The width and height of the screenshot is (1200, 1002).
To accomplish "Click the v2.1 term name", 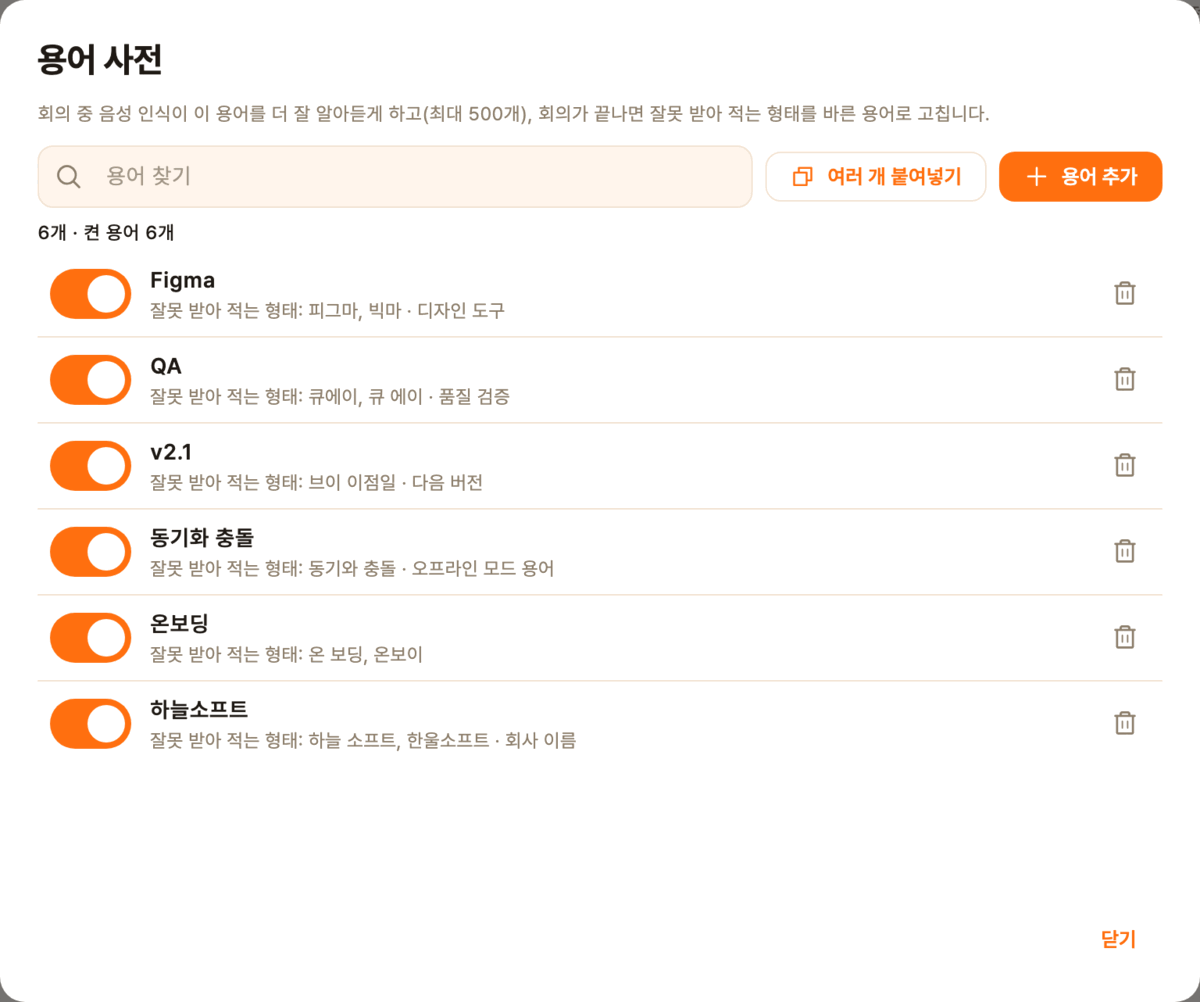I will click(171, 452).
